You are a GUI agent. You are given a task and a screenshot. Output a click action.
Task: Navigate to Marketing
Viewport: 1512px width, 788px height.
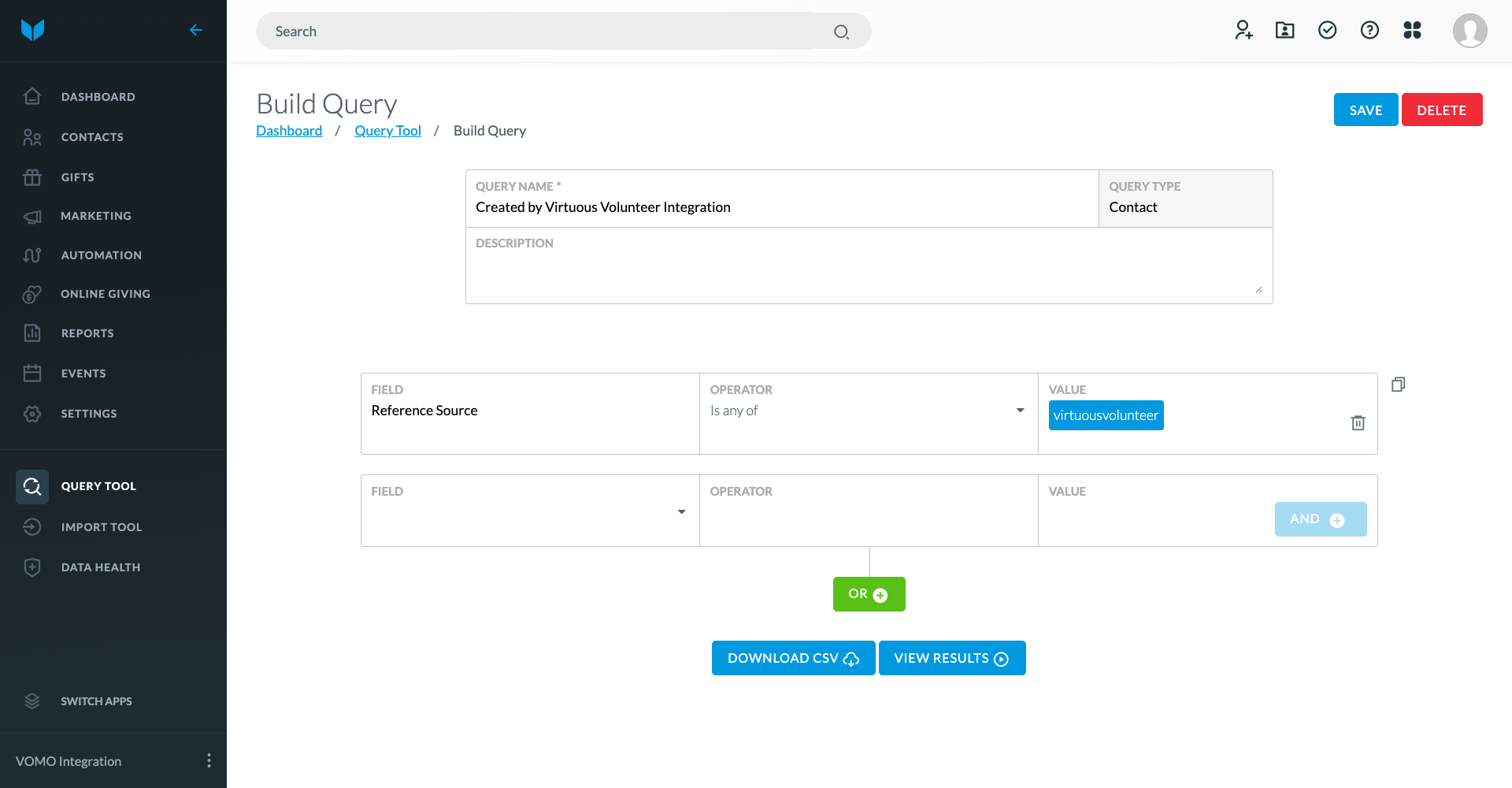96,216
